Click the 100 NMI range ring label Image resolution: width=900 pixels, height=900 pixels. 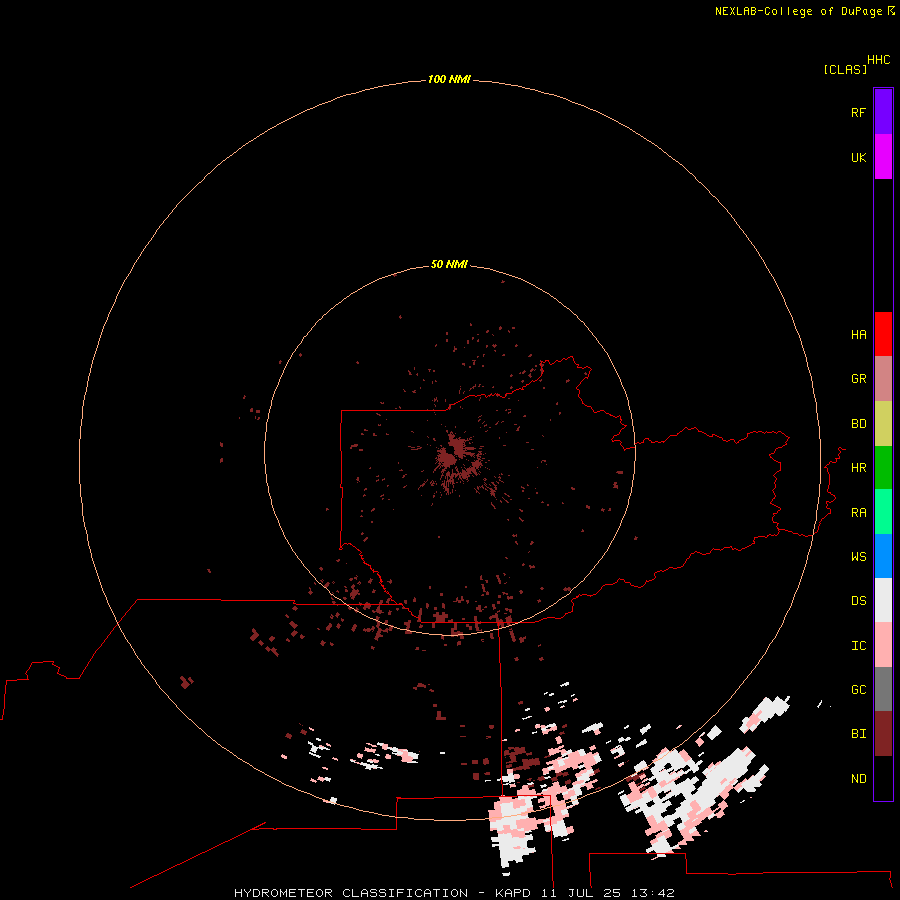(x=449, y=79)
